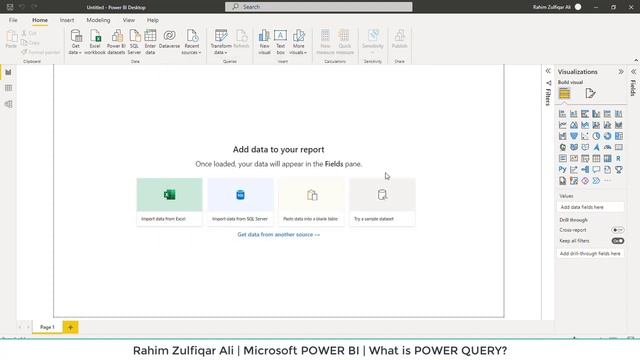Select the R script visual
The image size is (640, 360).
coord(619,158)
